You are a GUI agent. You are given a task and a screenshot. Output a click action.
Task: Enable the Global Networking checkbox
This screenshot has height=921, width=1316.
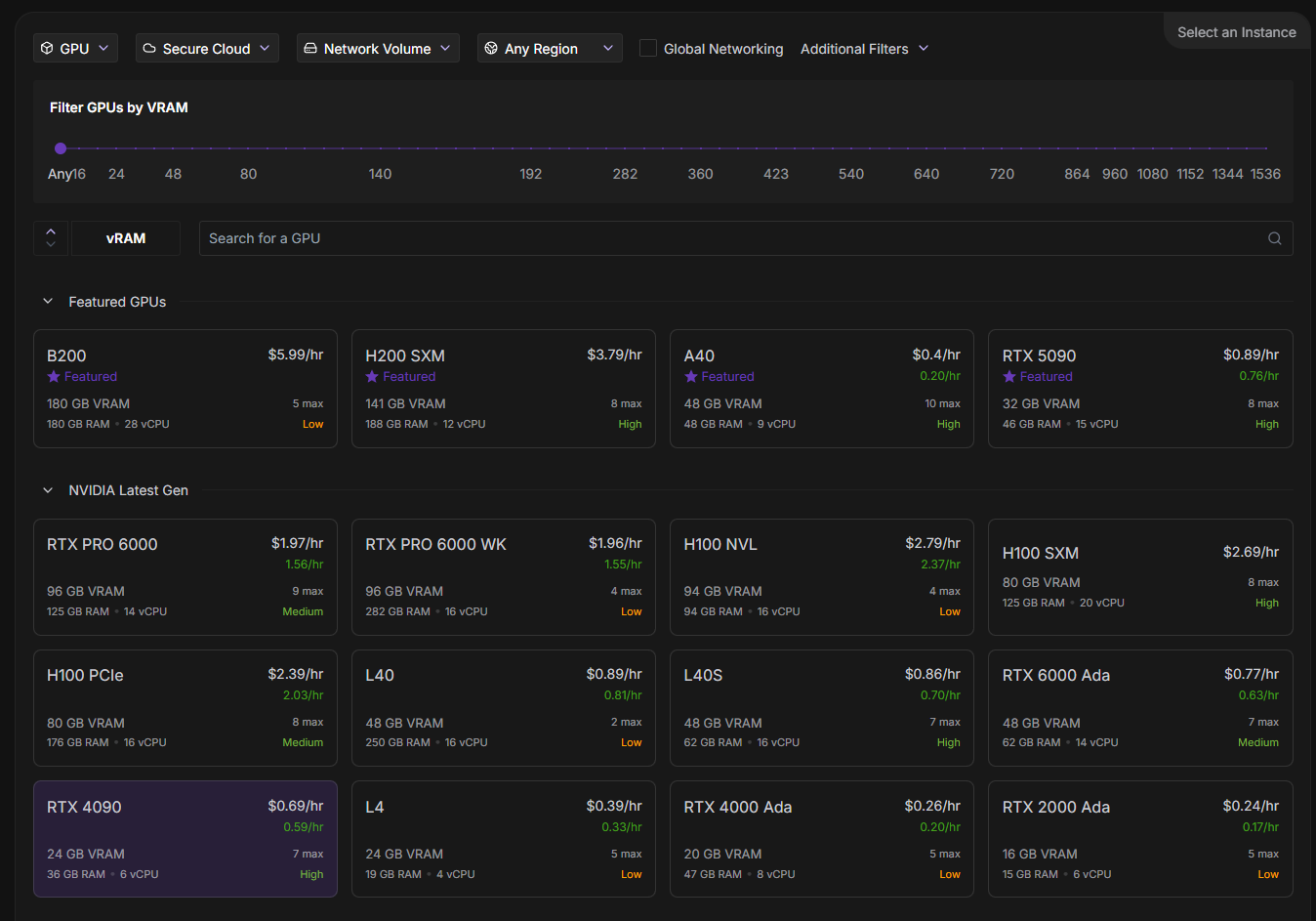coord(647,48)
